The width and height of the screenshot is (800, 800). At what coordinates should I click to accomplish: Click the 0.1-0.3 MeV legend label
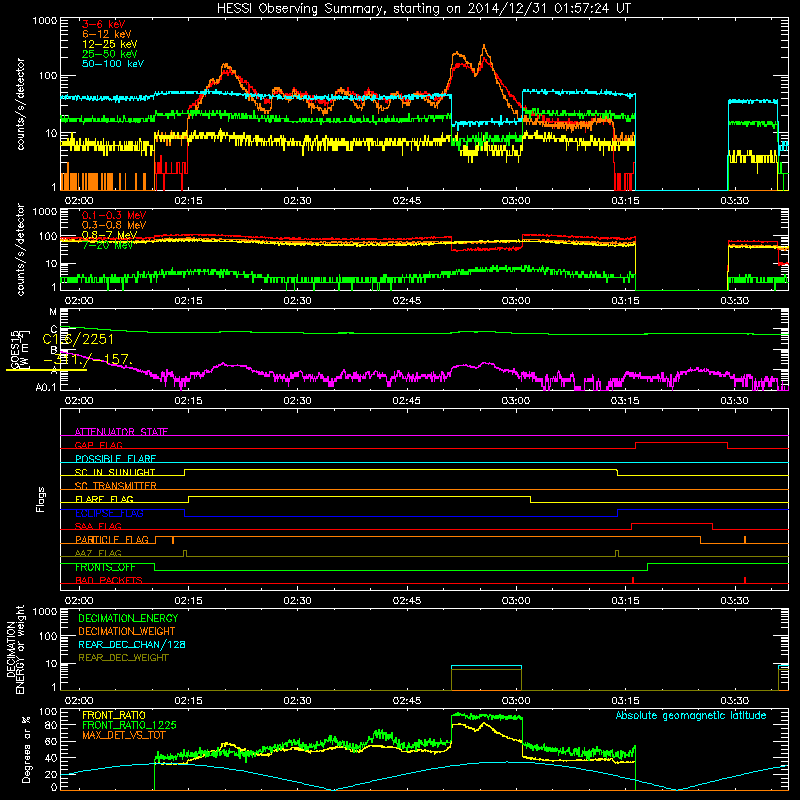click(x=114, y=215)
